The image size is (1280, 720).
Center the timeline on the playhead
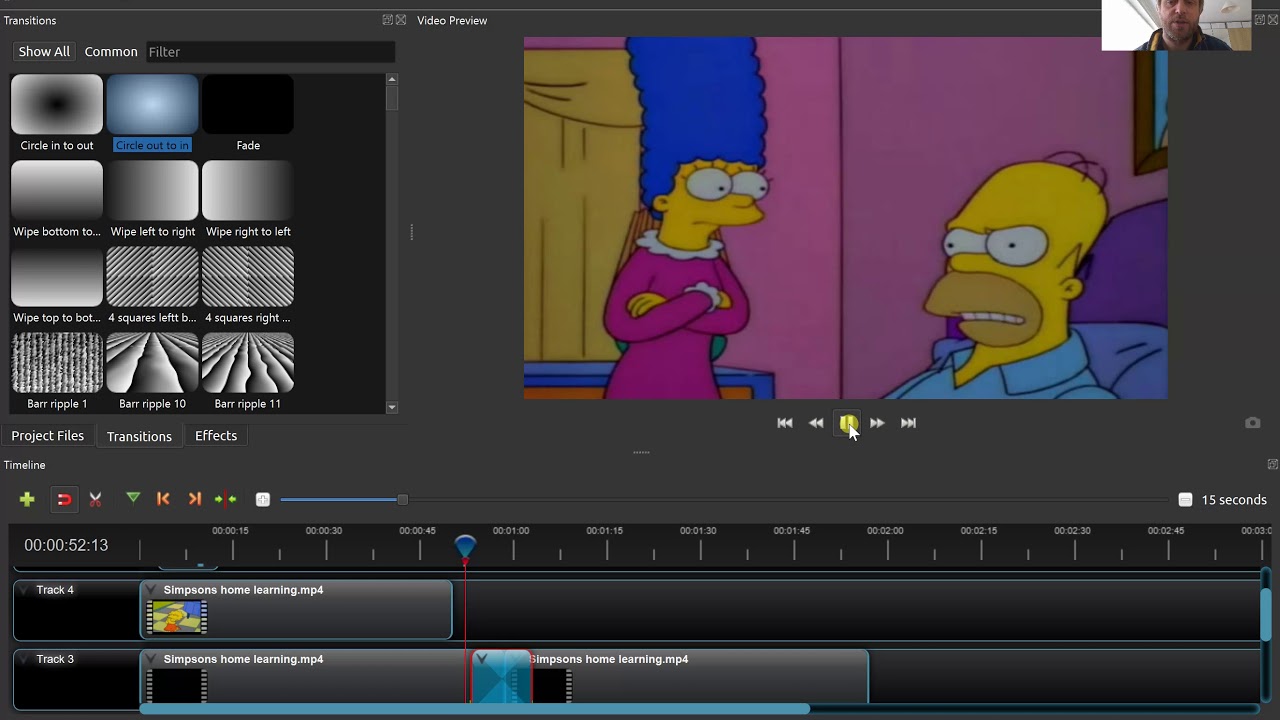tap(226, 499)
